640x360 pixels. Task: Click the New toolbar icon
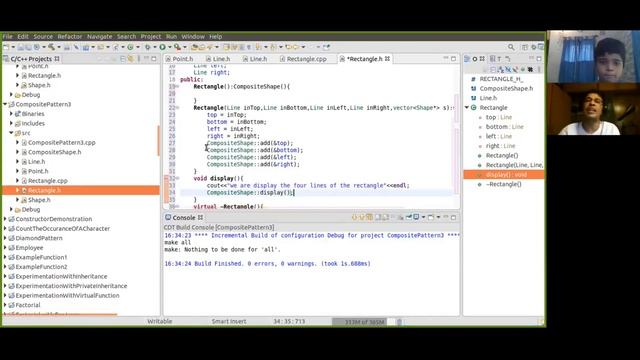coord(6,47)
